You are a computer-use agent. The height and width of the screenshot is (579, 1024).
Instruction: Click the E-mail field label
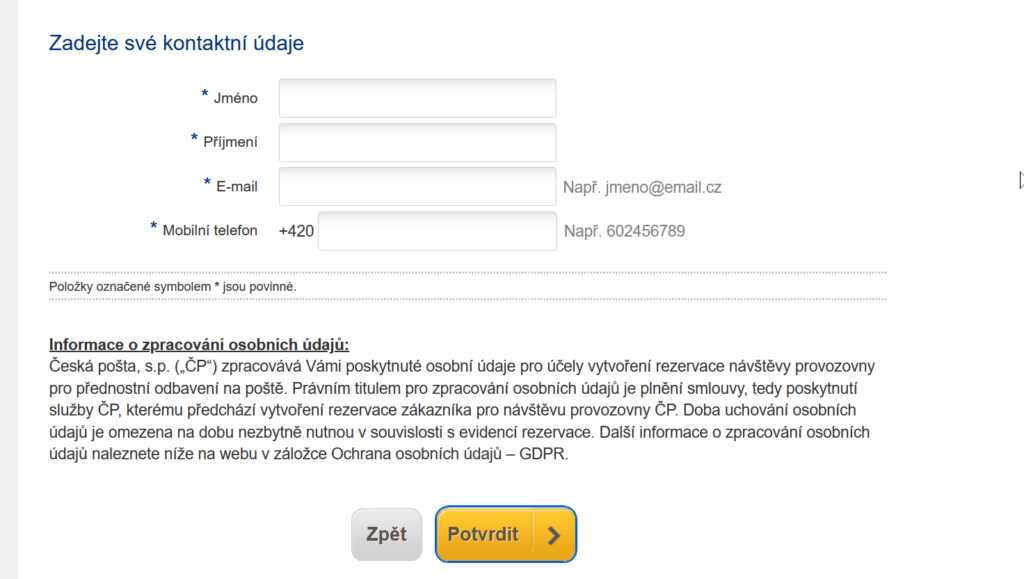coord(237,187)
